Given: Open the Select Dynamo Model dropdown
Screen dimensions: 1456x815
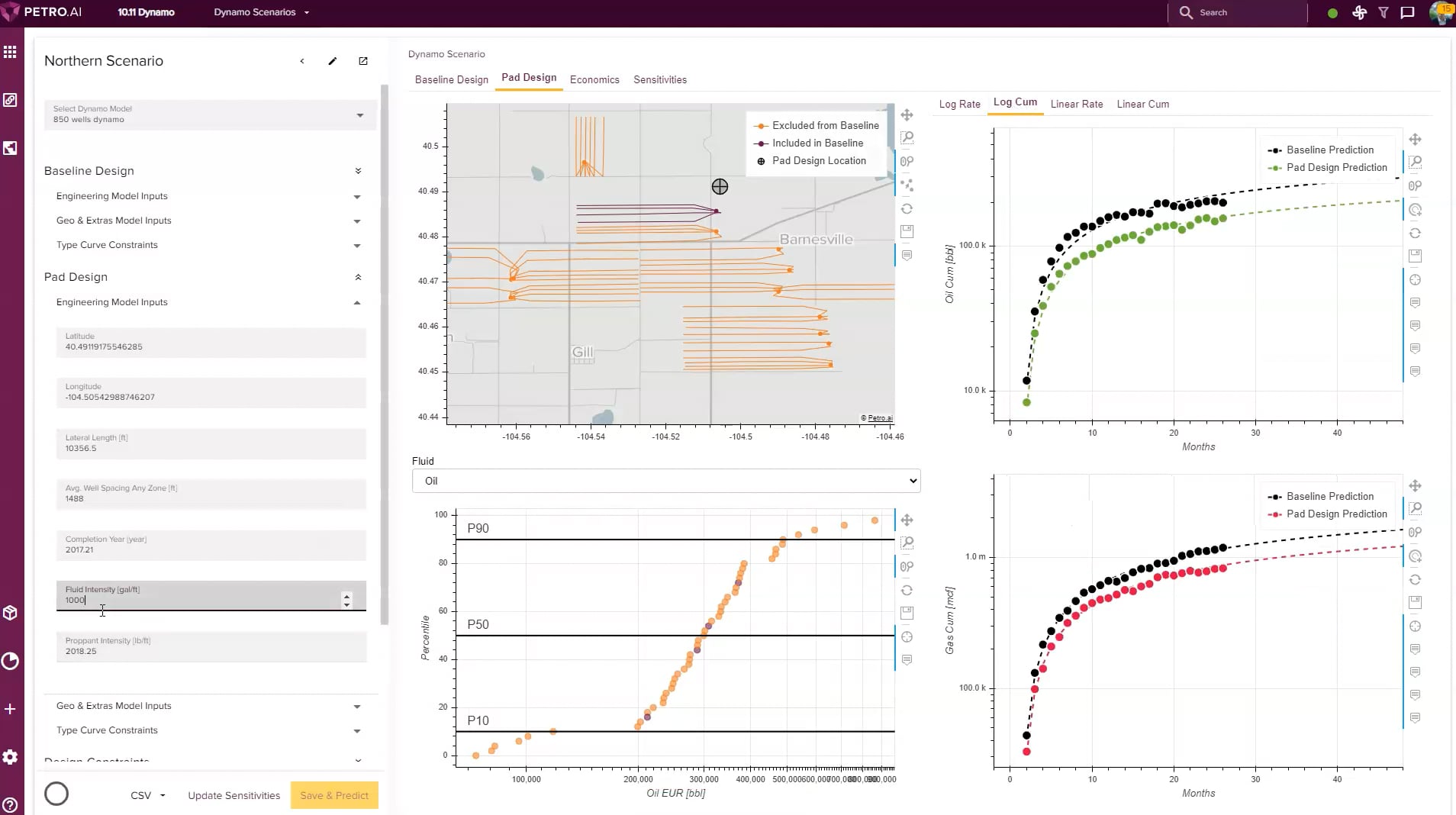Looking at the screenshot, I should pyautogui.click(x=210, y=114).
